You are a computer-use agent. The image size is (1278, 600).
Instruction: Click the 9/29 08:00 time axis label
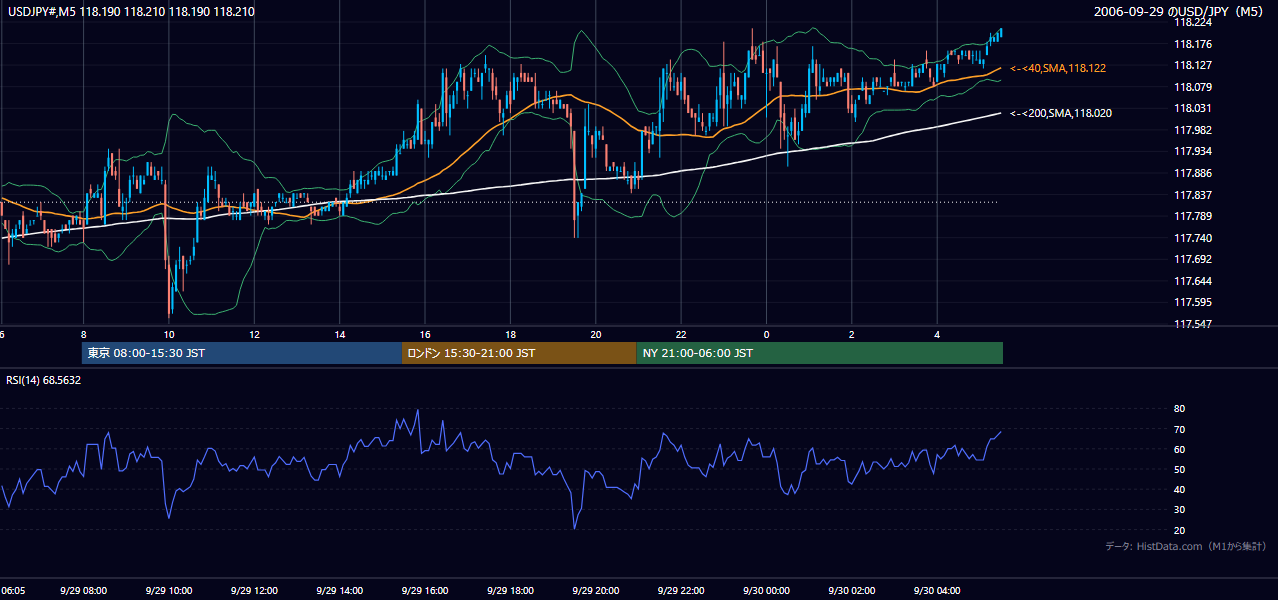(x=84, y=591)
